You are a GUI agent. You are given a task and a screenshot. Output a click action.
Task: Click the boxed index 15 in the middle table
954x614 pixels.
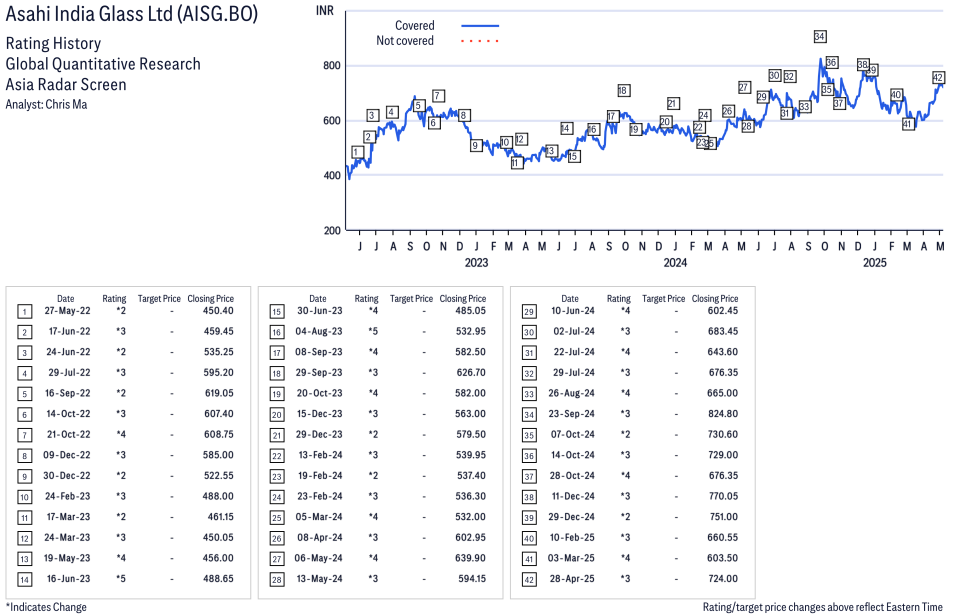coord(277,312)
